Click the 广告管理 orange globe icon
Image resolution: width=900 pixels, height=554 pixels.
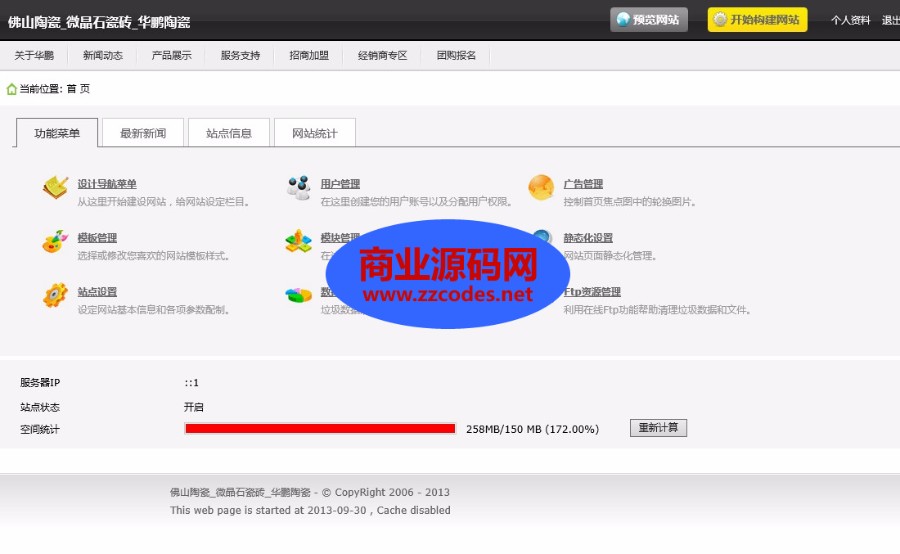pos(541,187)
